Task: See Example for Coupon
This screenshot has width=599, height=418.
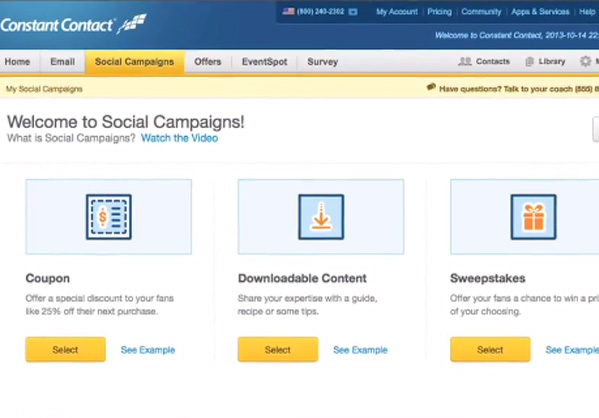Action: [148, 350]
